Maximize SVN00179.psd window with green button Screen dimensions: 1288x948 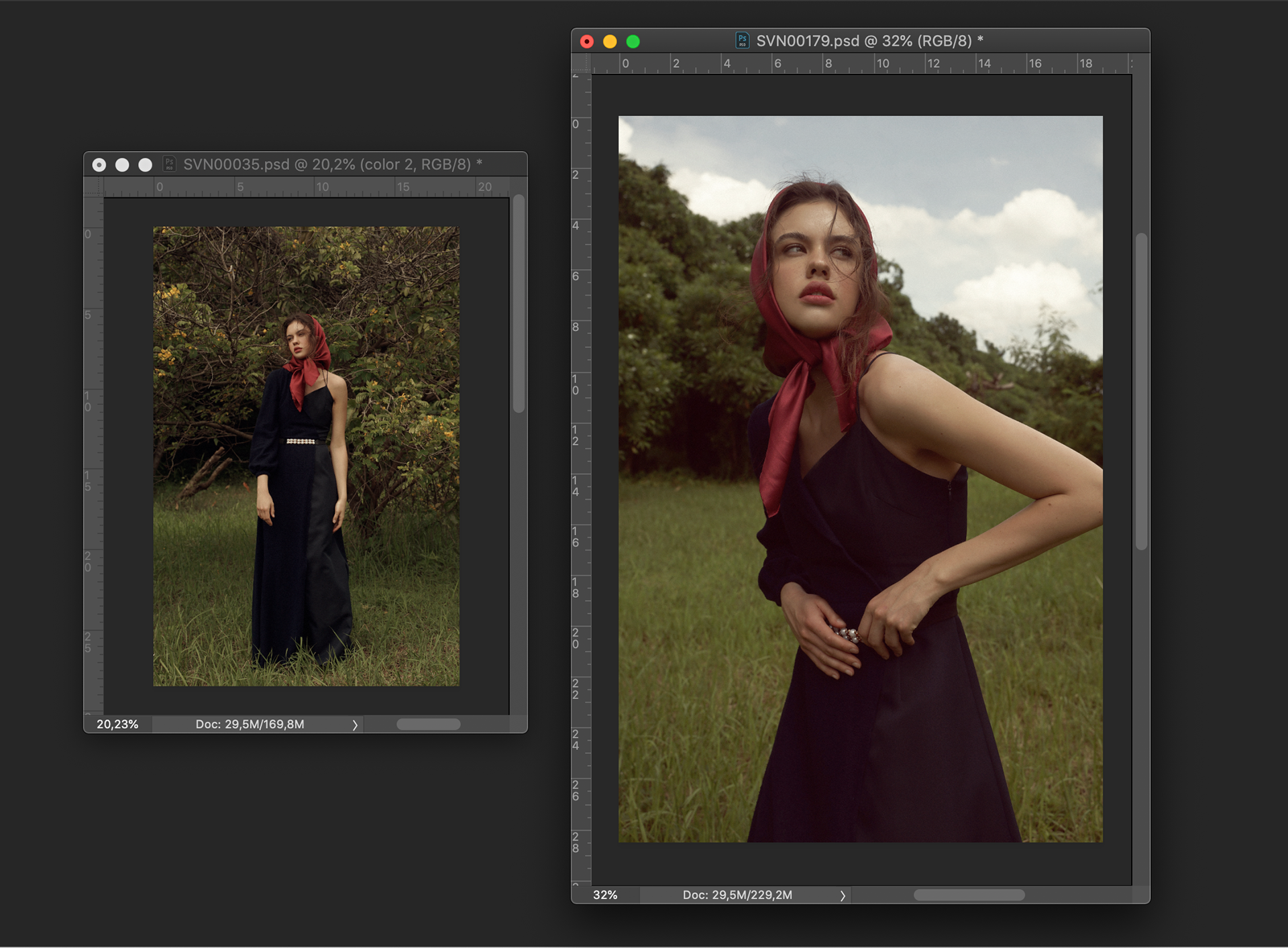pyautogui.click(x=633, y=42)
